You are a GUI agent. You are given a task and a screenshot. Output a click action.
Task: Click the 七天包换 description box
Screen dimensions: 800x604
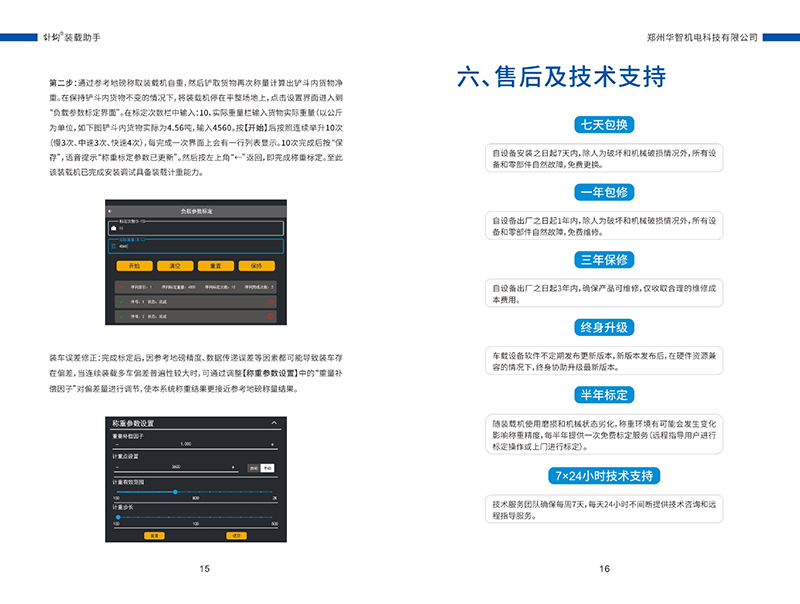click(x=604, y=158)
